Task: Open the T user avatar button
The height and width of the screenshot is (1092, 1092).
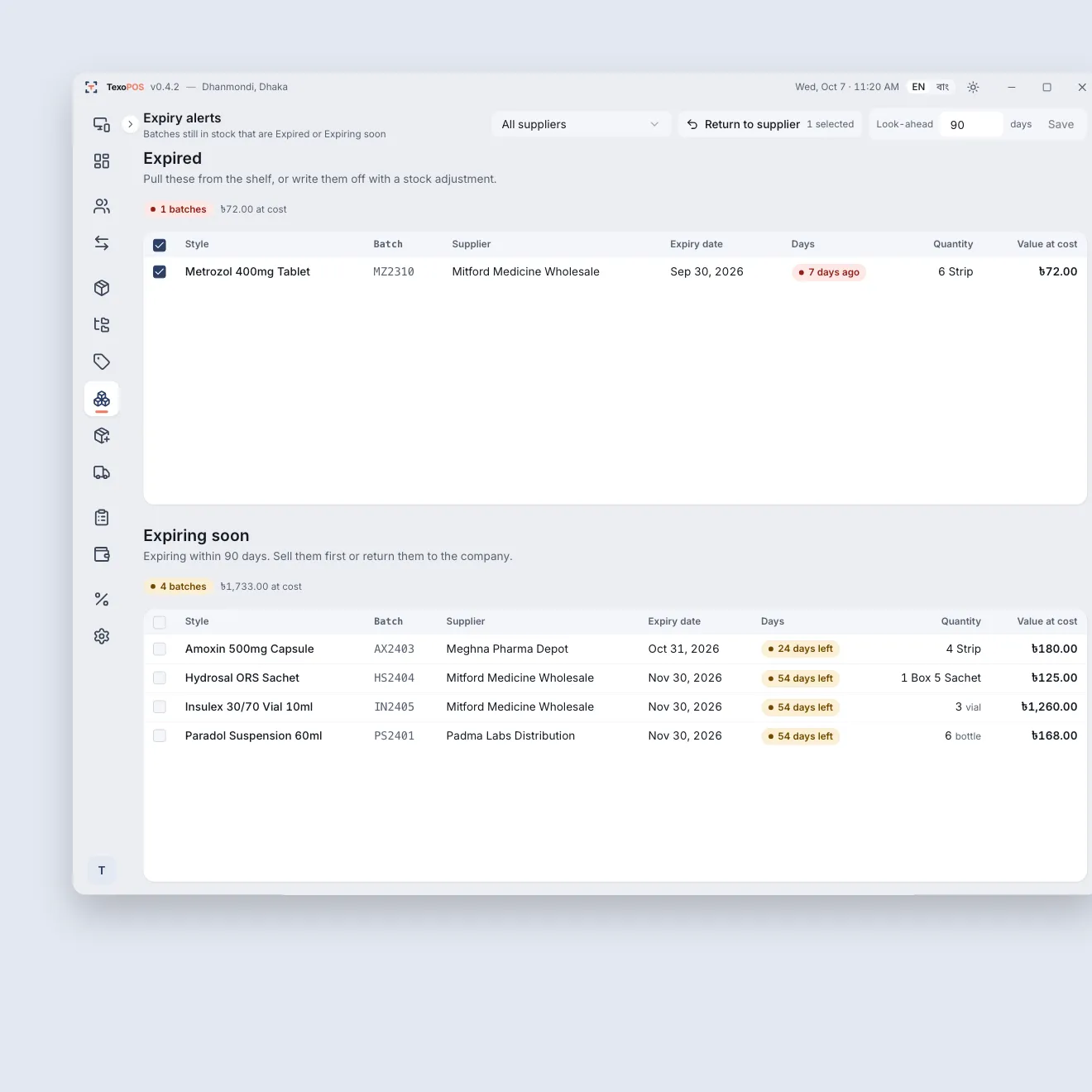Action: (x=102, y=870)
